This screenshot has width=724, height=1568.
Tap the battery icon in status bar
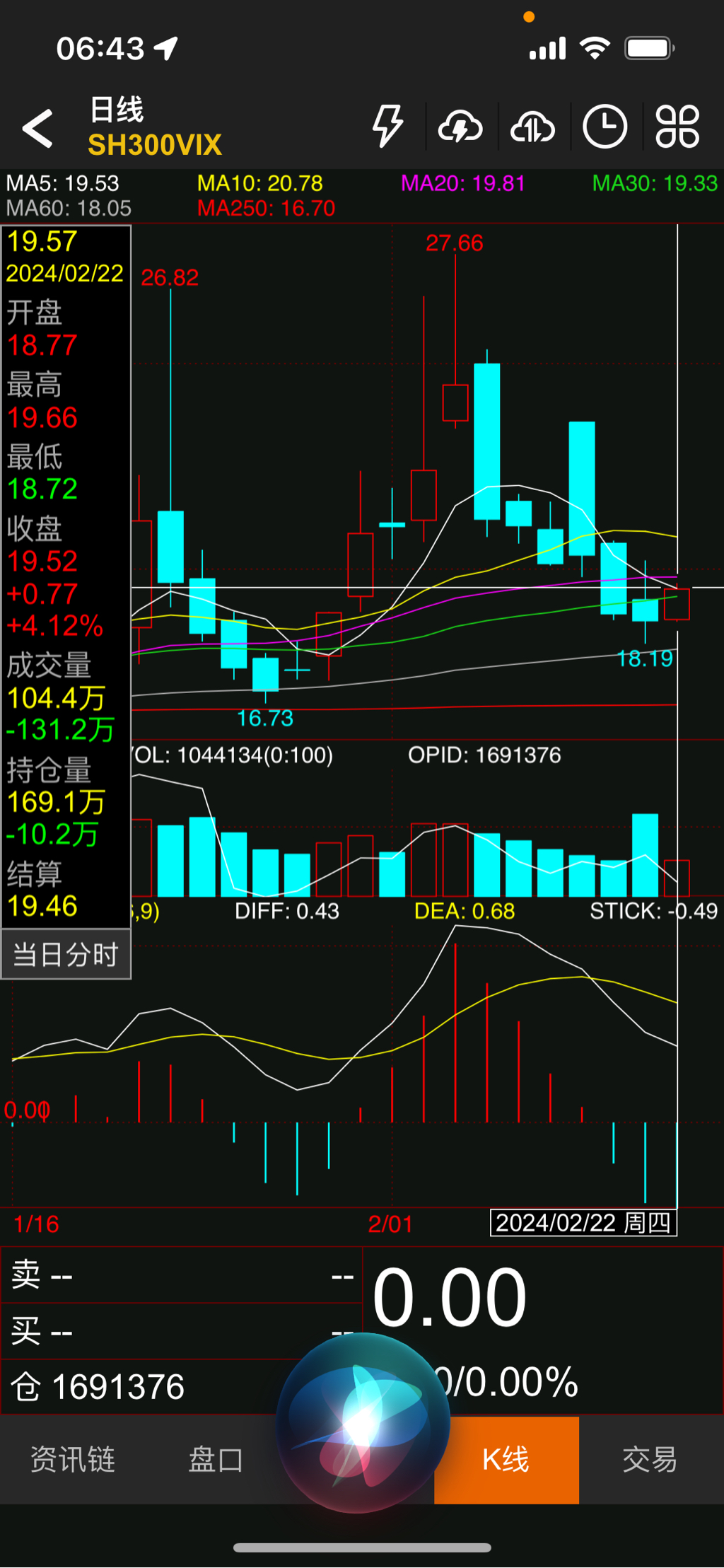(649, 49)
